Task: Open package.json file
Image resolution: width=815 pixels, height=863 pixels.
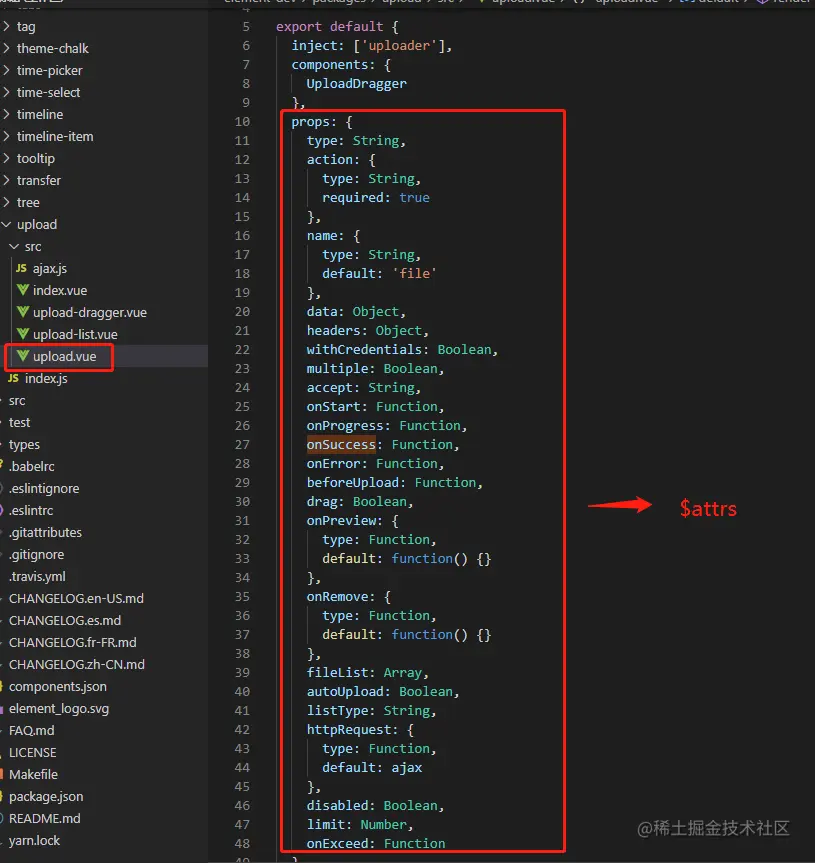Action: pos(46,797)
